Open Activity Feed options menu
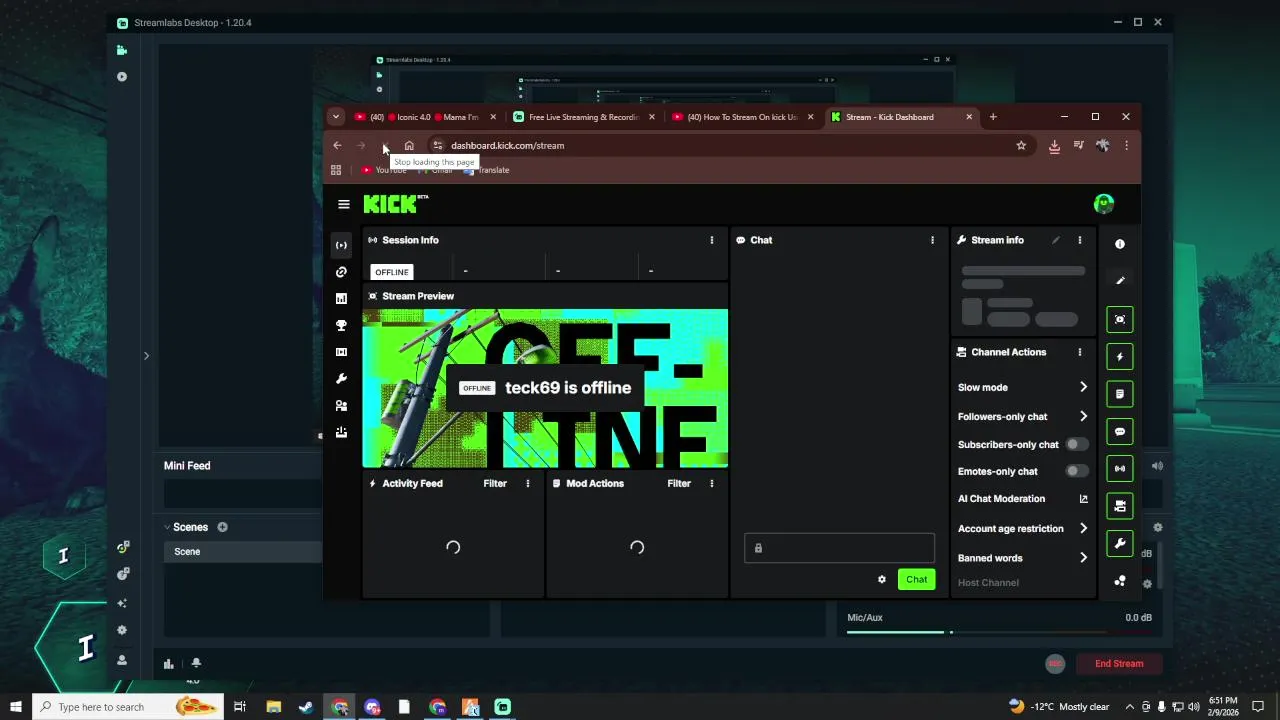 pyautogui.click(x=528, y=483)
